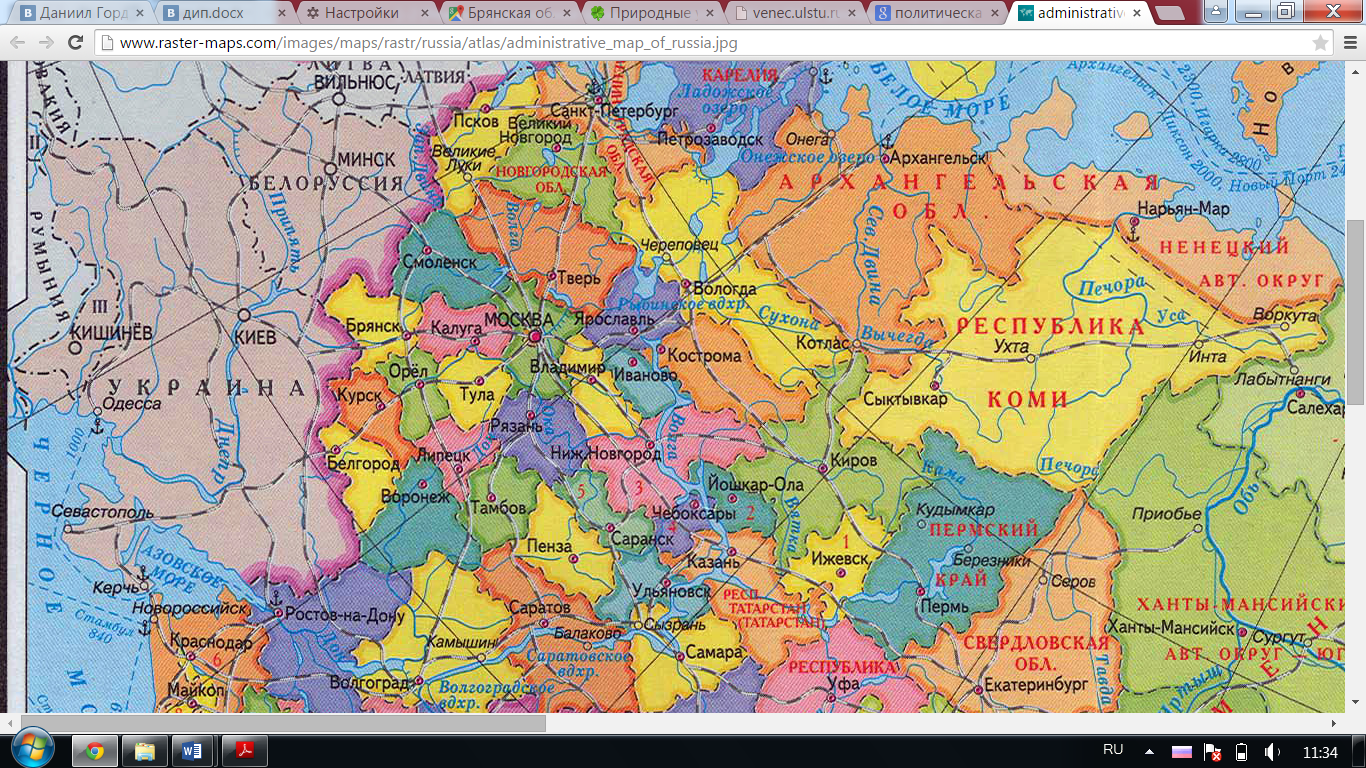
Task: Click the Екатеринбург city label
Action: point(1034,687)
